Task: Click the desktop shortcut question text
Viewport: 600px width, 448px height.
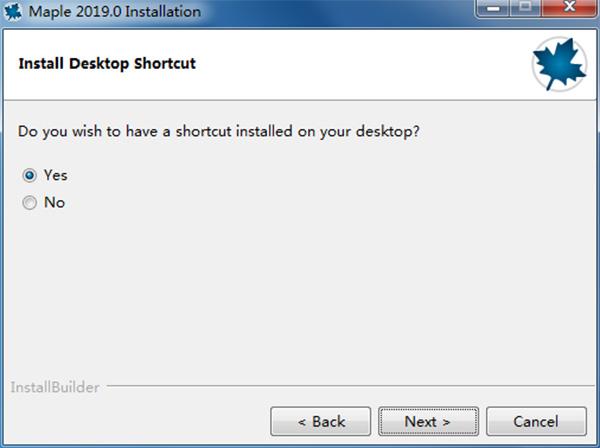Action: pos(218,132)
